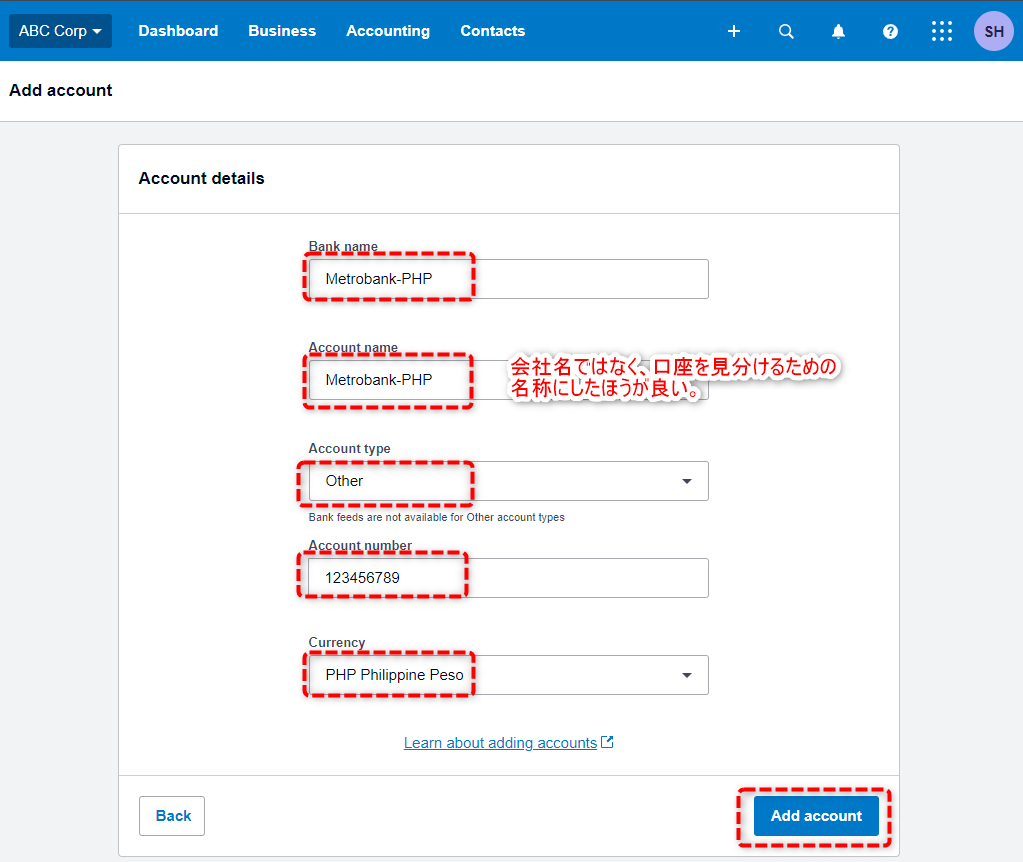Open the notifications bell icon
The width and height of the screenshot is (1023, 862).
click(x=838, y=31)
